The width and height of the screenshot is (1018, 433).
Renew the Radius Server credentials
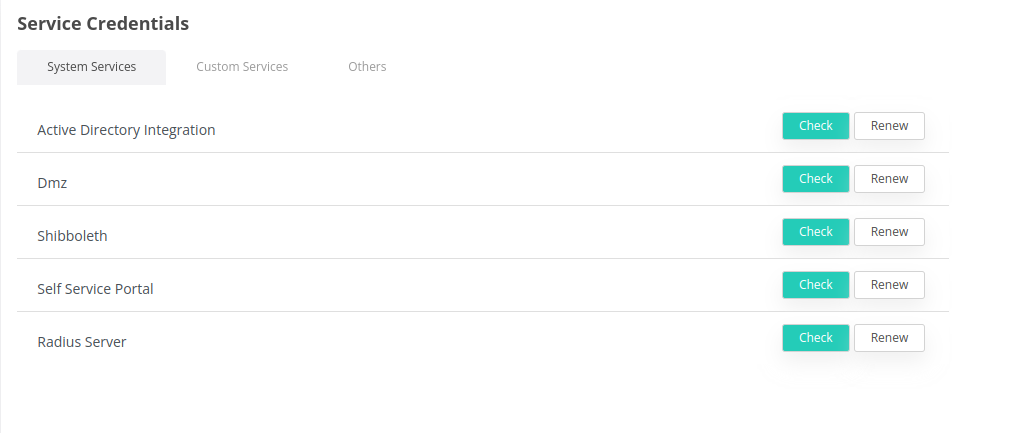tap(889, 338)
